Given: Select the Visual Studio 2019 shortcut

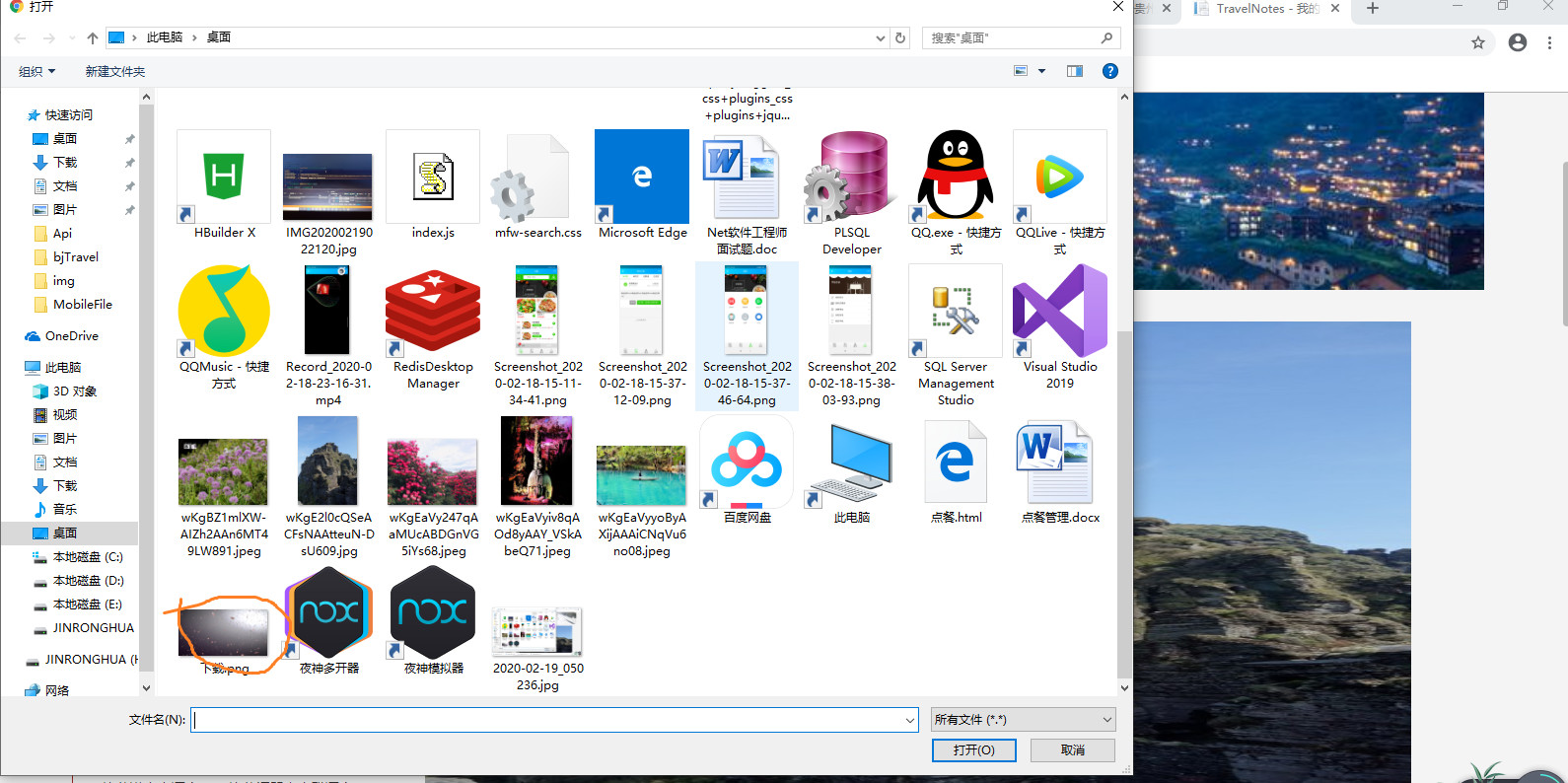Looking at the screenshot, I should (x=1060, y=311).
